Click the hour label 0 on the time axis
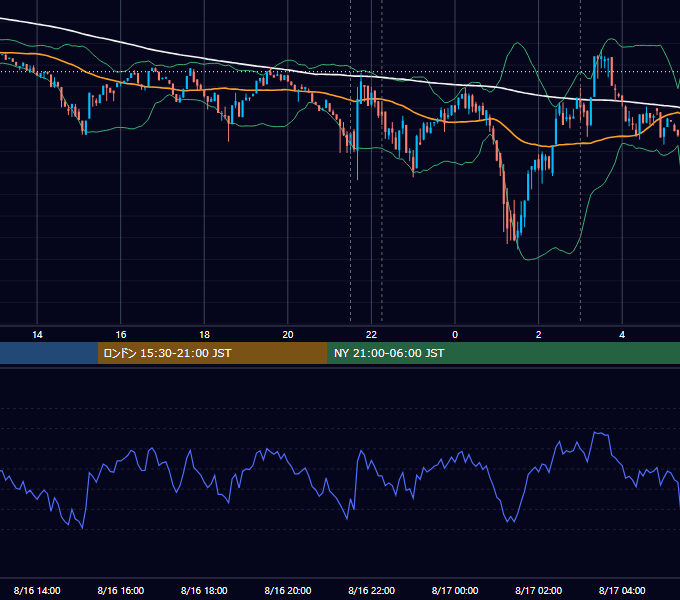This screenshot has height=600, width=680. click(x=455, y=335)
